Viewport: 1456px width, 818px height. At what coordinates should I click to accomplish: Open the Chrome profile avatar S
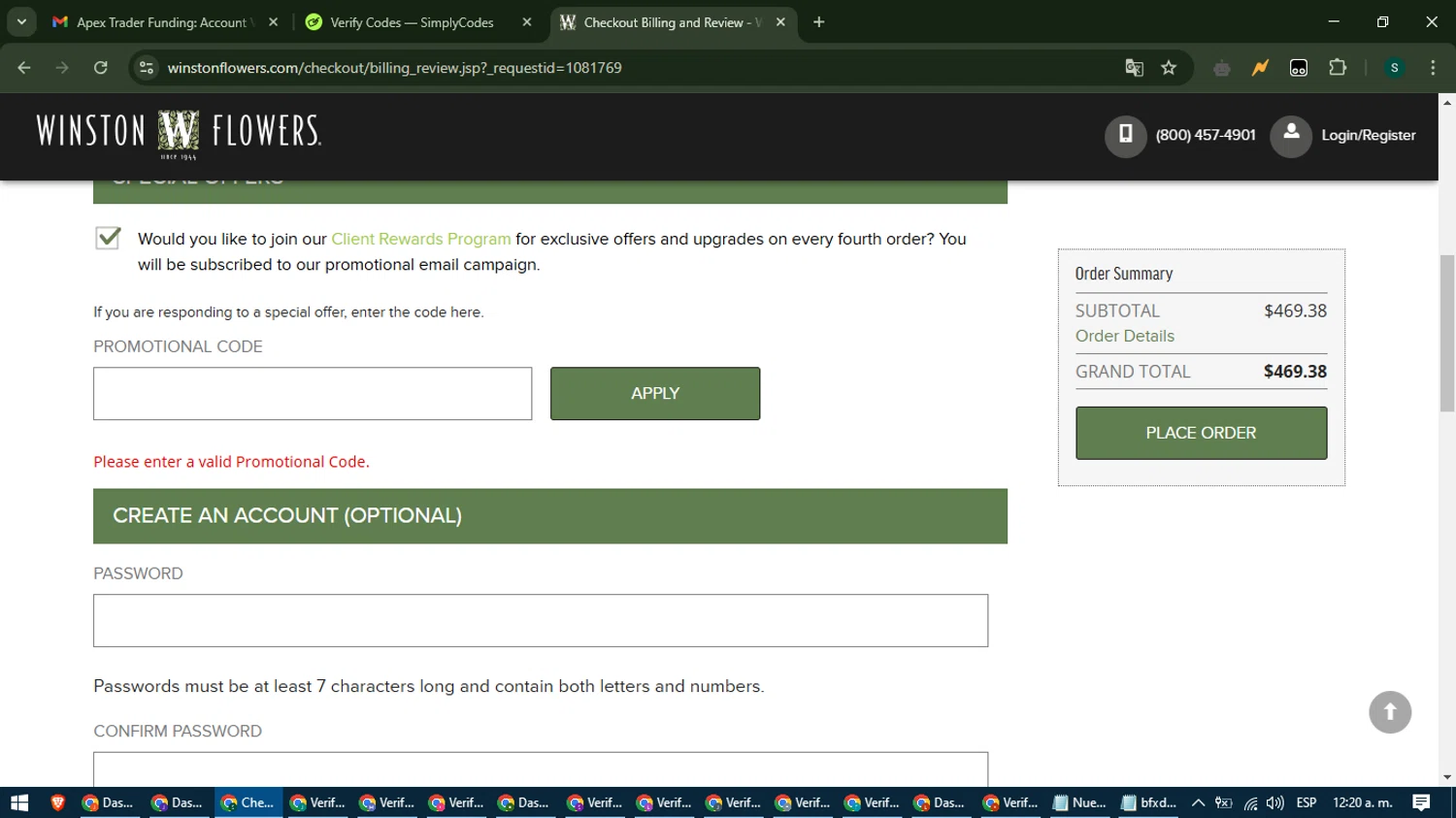click(x=1394, y=68)
